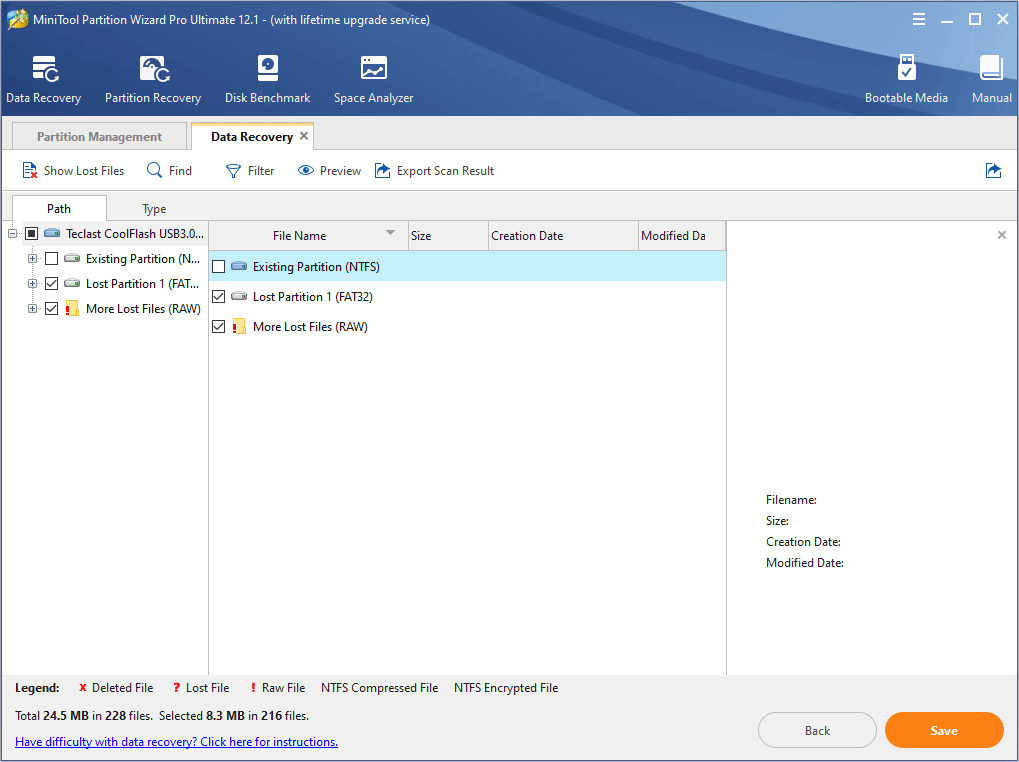Close the Data Recovery tab
The height and width of the screenshot is (762, 1019).
pos(303,136)
